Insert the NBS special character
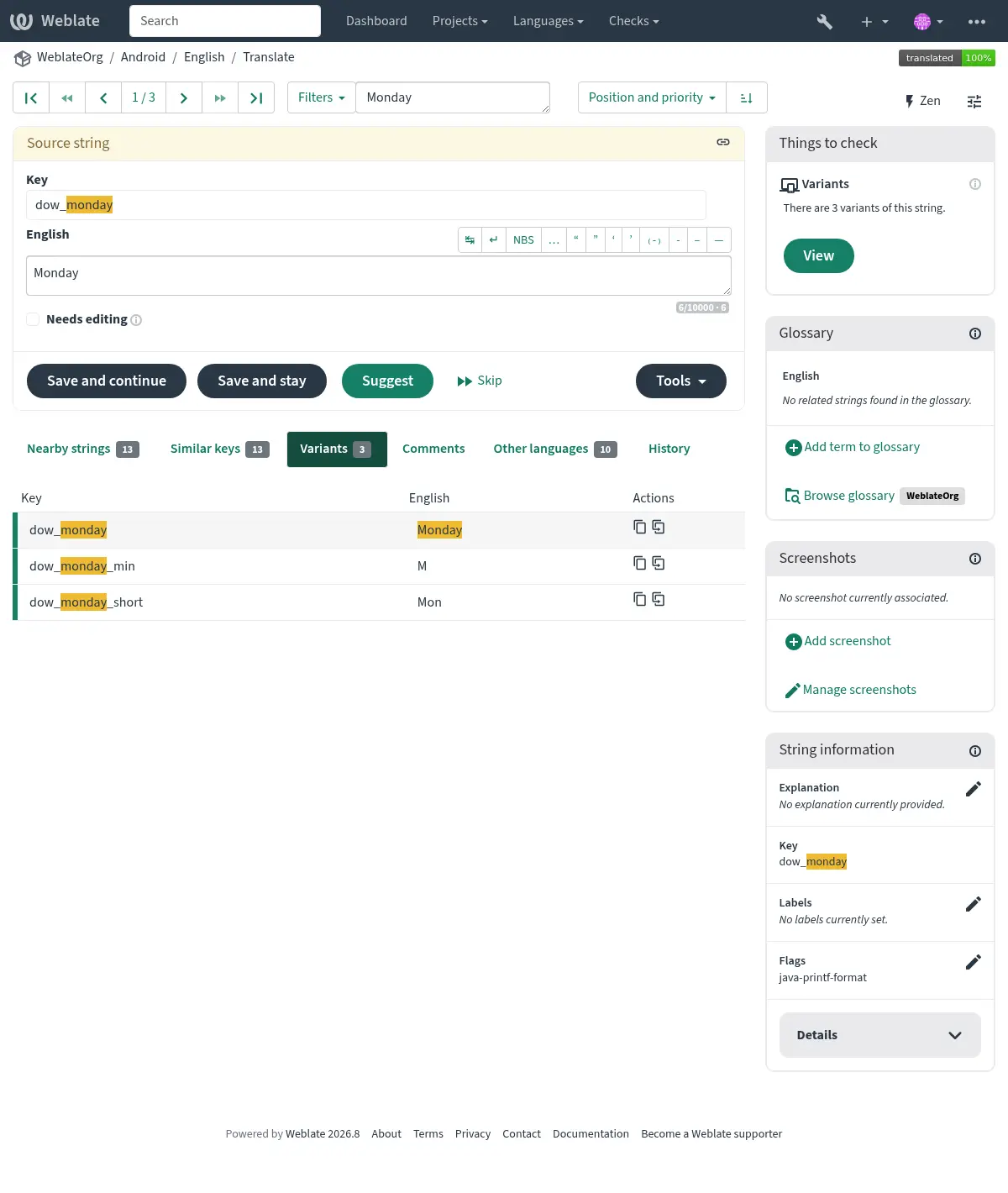Image resolution: width=1008 pixels, height=1193 pixels. coord(523,239)
